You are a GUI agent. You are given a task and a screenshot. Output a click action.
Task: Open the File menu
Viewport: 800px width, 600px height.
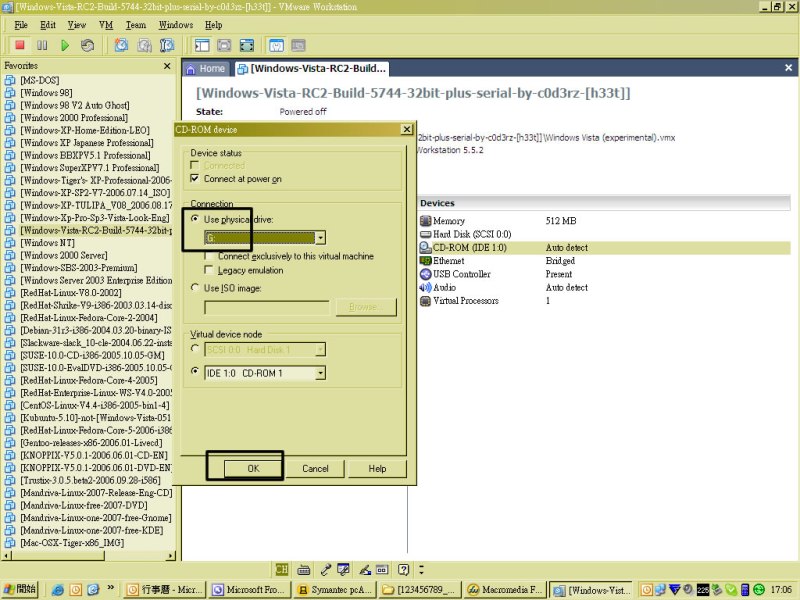(x=21, y=25)
